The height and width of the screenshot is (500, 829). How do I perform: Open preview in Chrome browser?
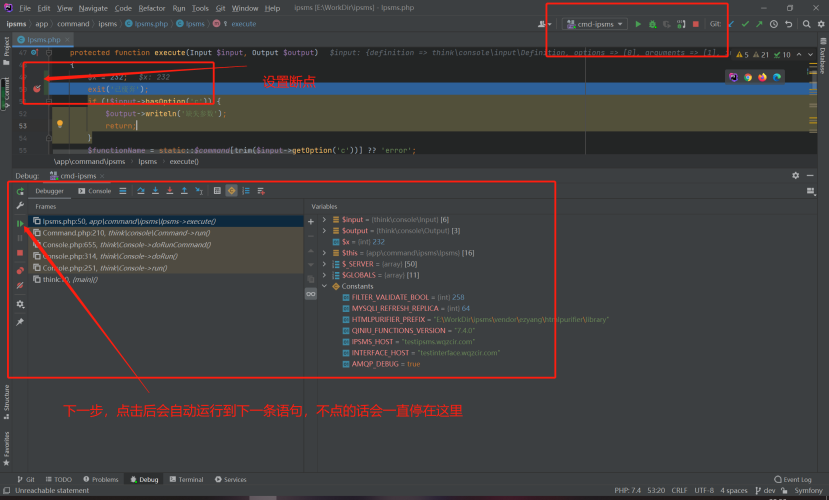[x=748, y=77]
